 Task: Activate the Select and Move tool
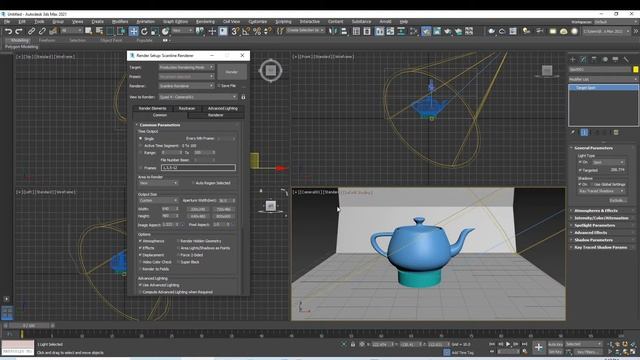coord(133,31)
